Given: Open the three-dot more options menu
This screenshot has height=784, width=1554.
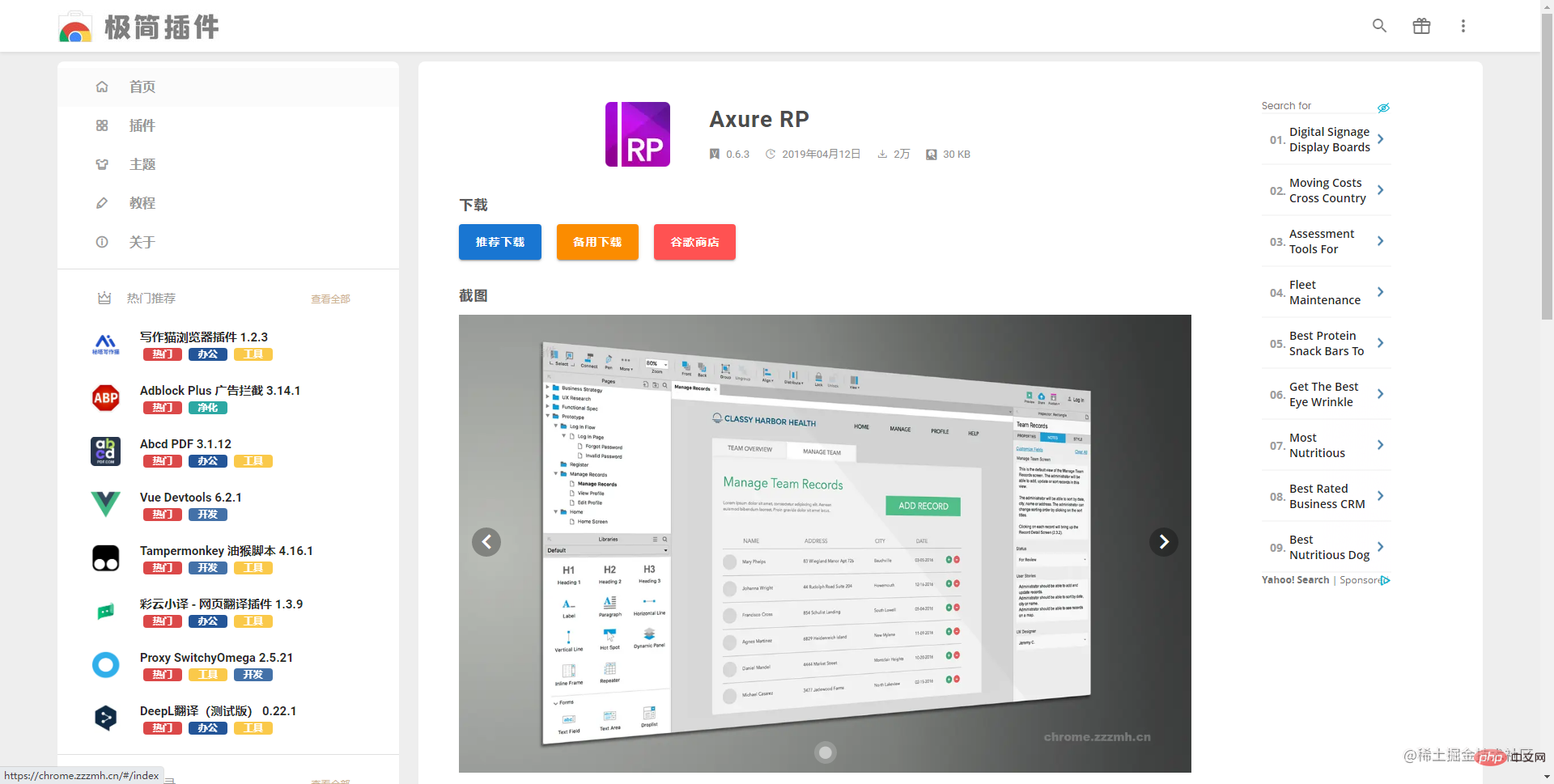Looking at the screenshot, I should pyautogui.click(x=1463, y=26).
